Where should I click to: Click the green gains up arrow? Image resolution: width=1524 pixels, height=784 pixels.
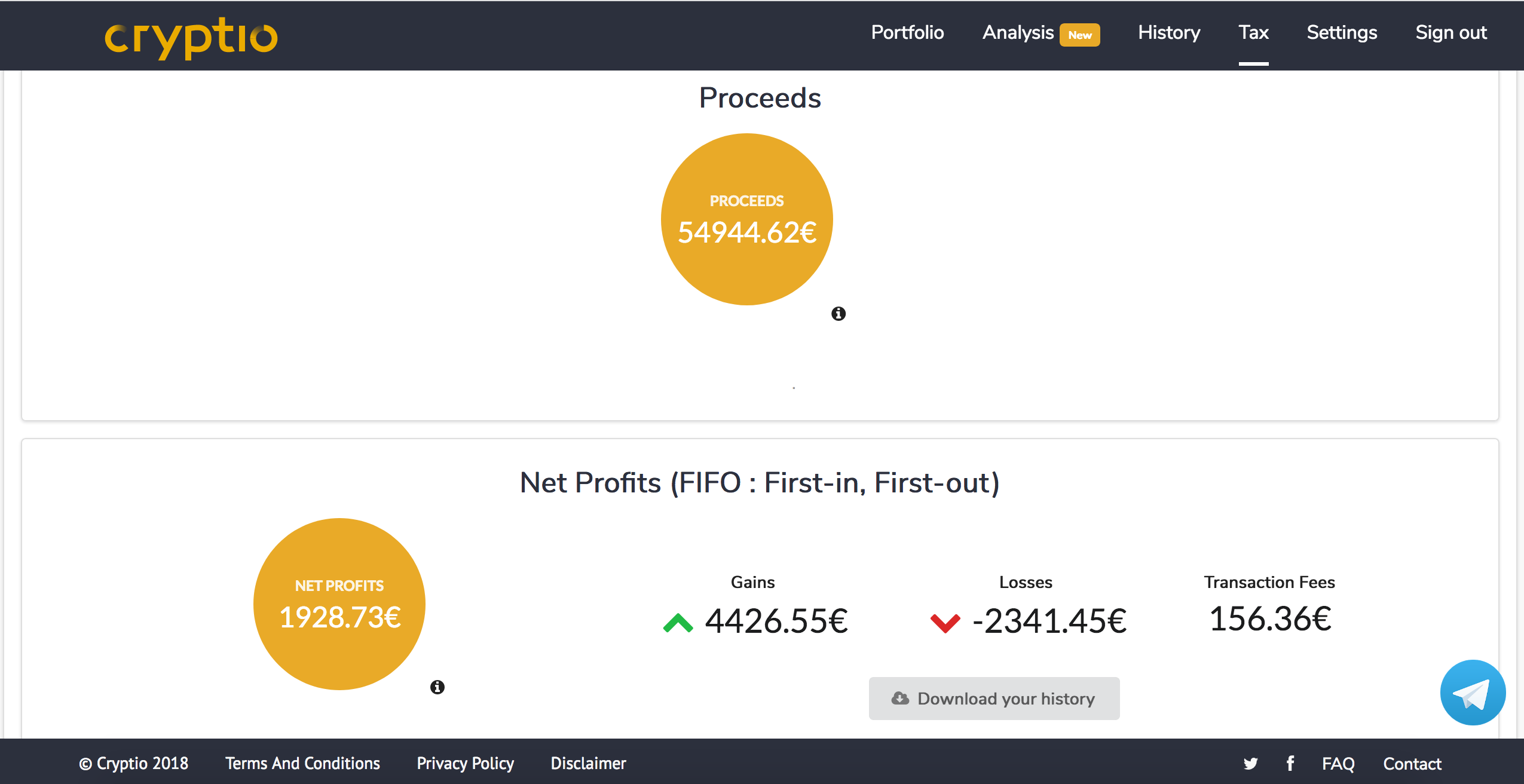pos(678,623)
